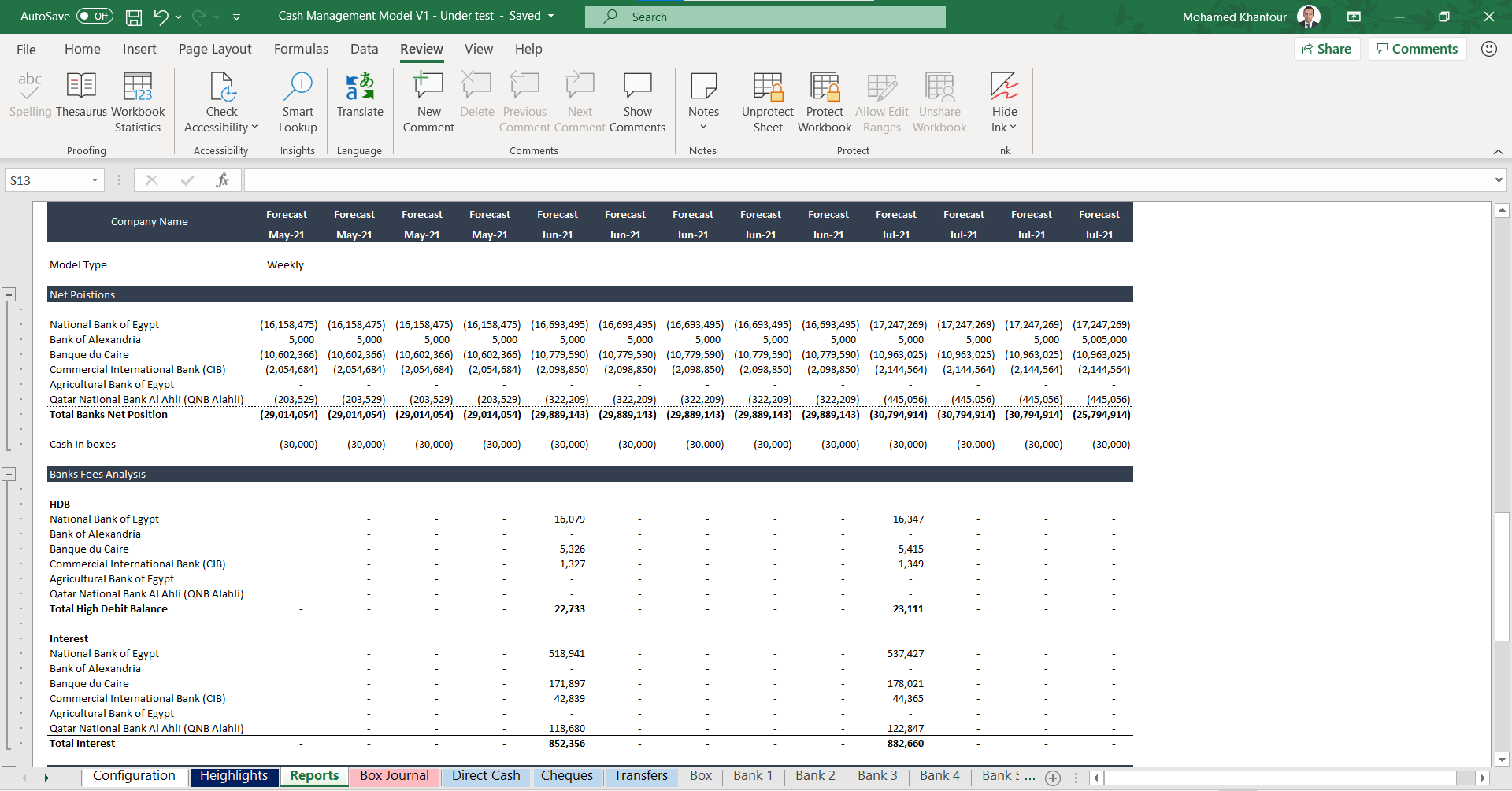Click Protect Workbook

pos(825,102)
